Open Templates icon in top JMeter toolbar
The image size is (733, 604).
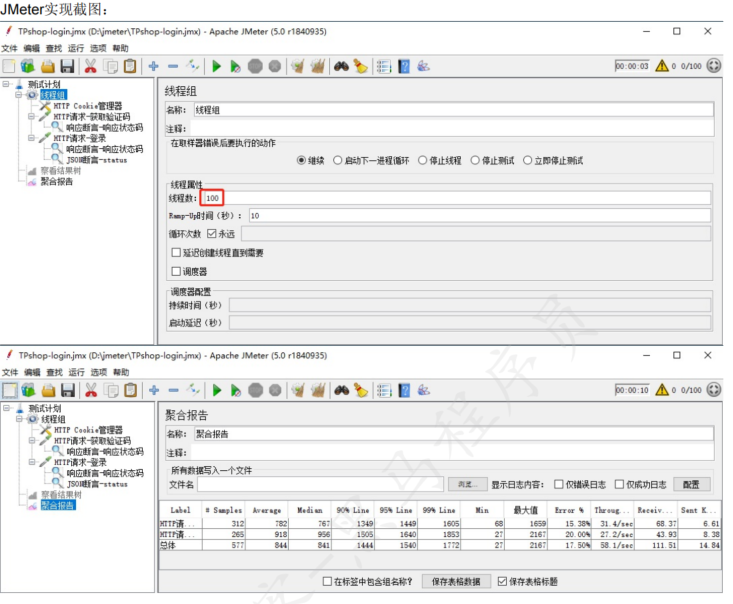tap(28, 66)
